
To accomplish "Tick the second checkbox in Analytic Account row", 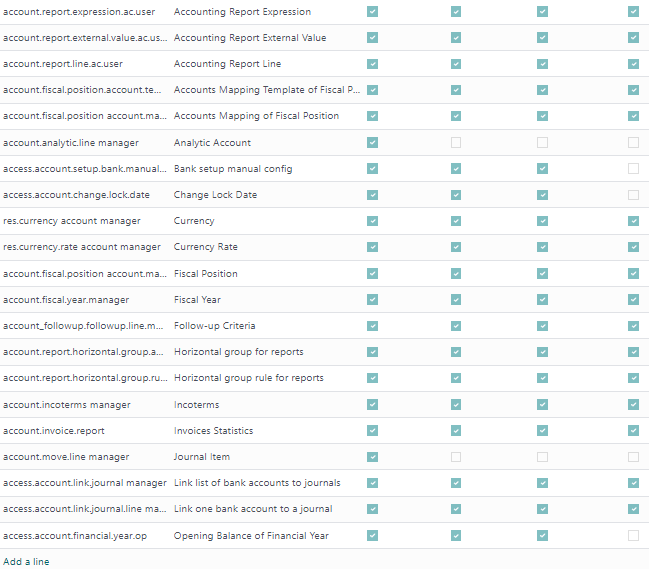I will click(456, 142).
